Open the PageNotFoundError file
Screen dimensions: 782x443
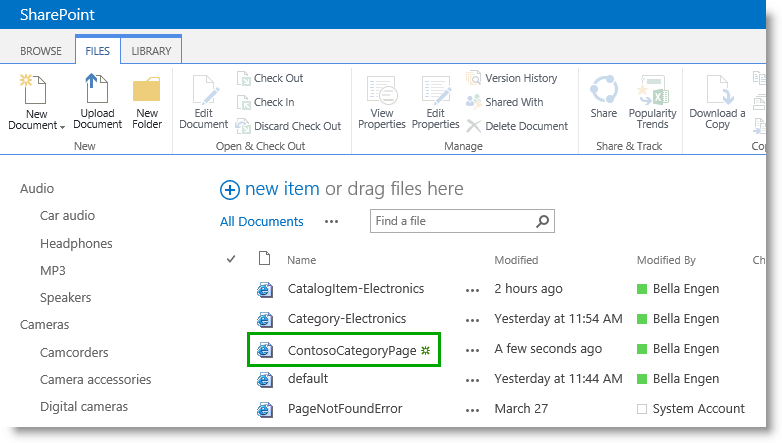coord(345,409)
